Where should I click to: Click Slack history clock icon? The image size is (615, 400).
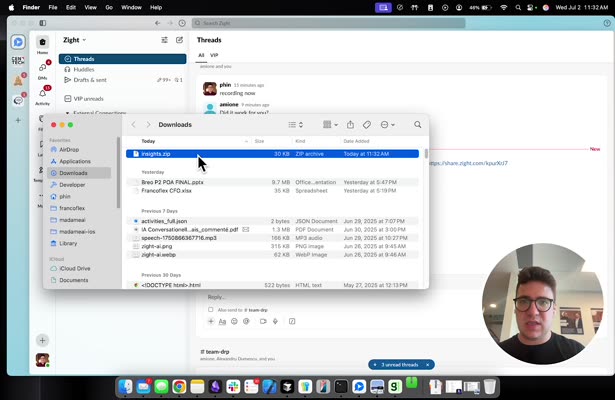pos(182,23)
